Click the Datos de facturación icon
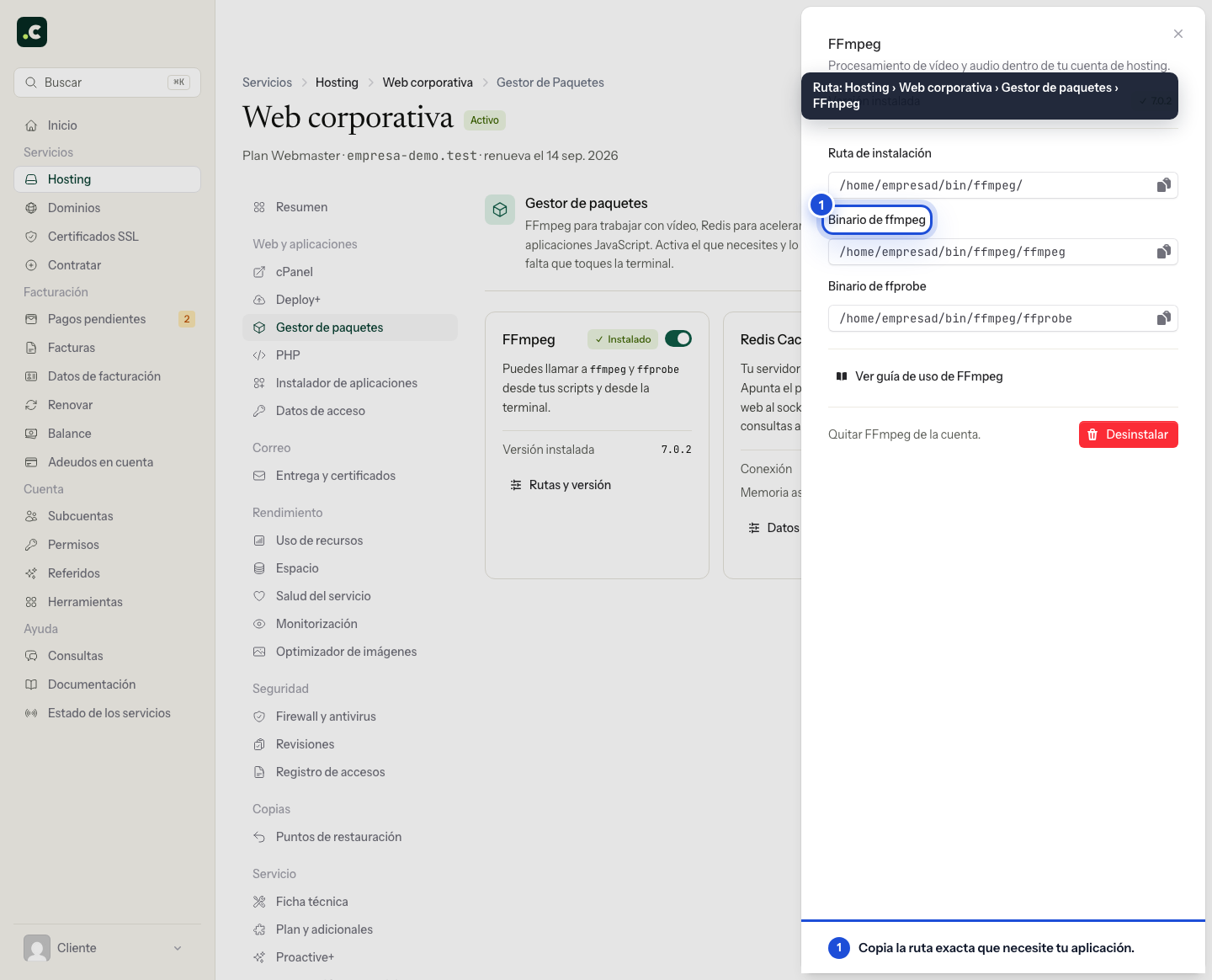 point(31,376)
